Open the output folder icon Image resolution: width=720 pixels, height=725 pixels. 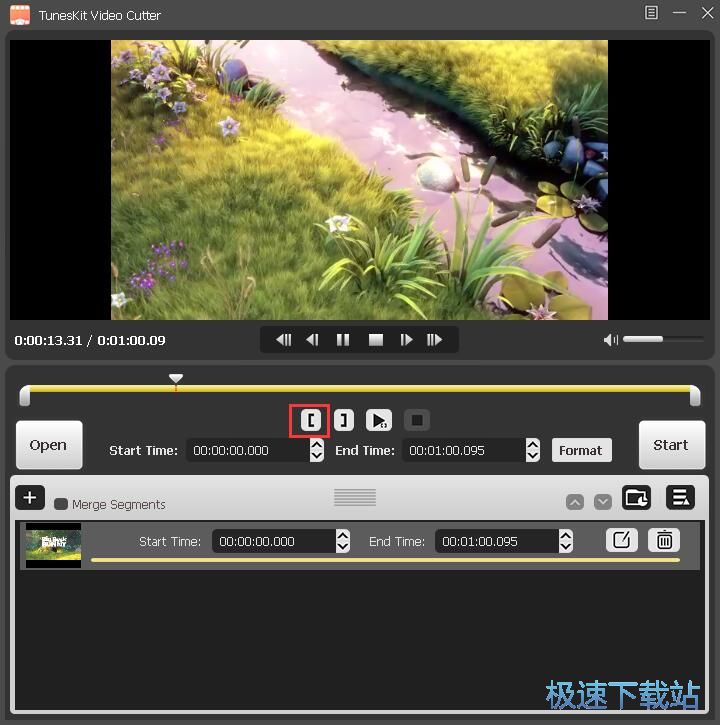pyautogui.click(x=636, y=498)
